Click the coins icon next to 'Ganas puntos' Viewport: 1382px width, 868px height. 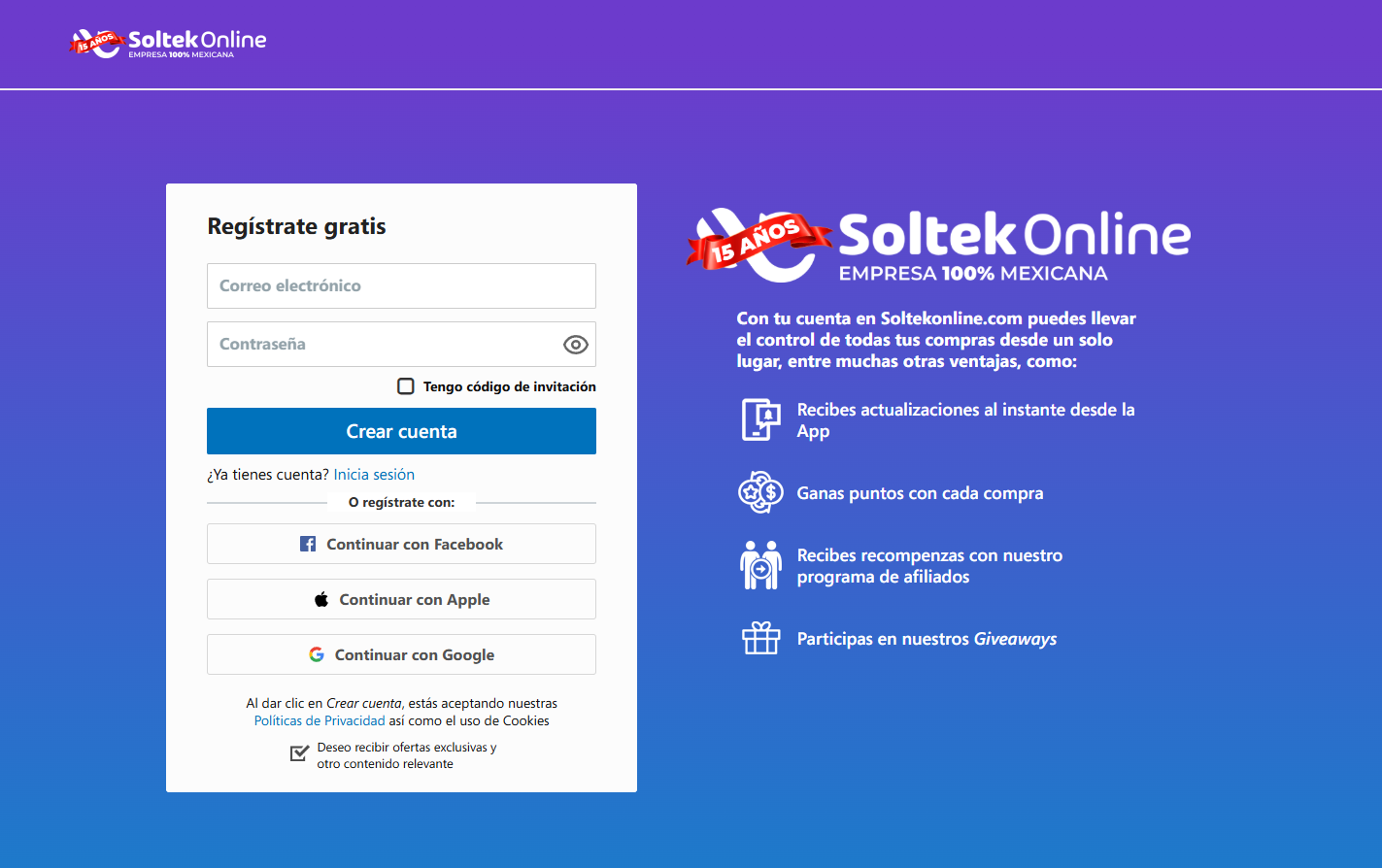click(761, 492)
